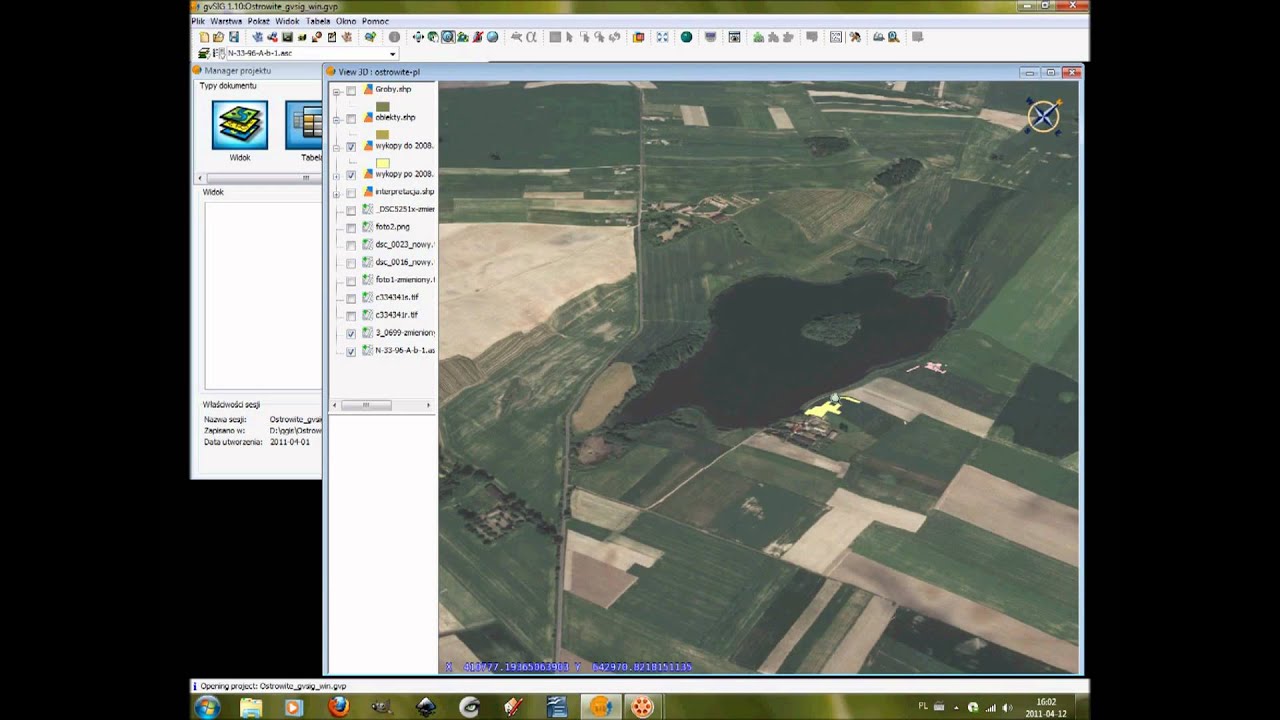The height and width of the screenshot is (720, 1280).
Task: Click the PL language indicator in tray
Action: (x=923, y=706)
